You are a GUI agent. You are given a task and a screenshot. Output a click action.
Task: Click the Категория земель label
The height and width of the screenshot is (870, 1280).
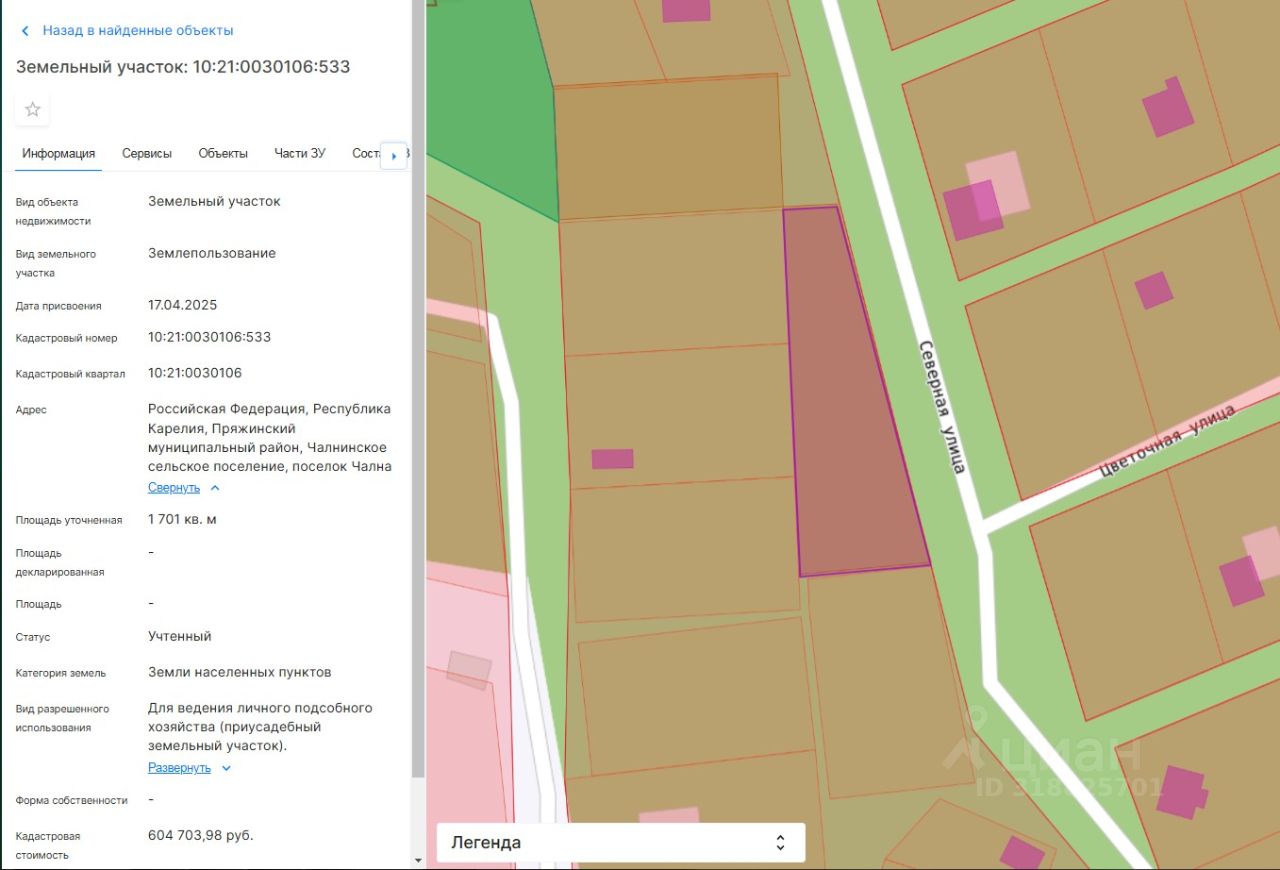point(60,673)
